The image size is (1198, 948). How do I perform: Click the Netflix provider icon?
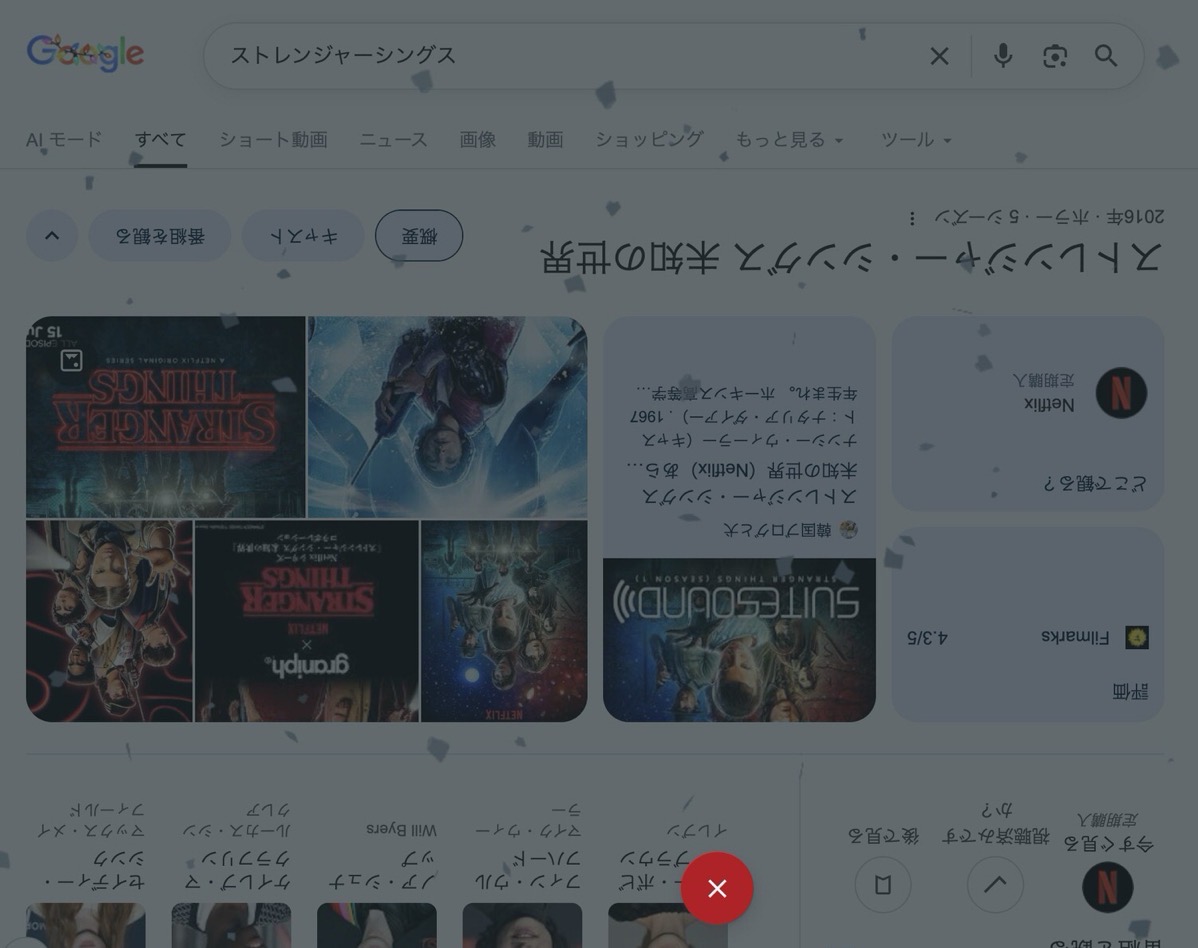1121,393
